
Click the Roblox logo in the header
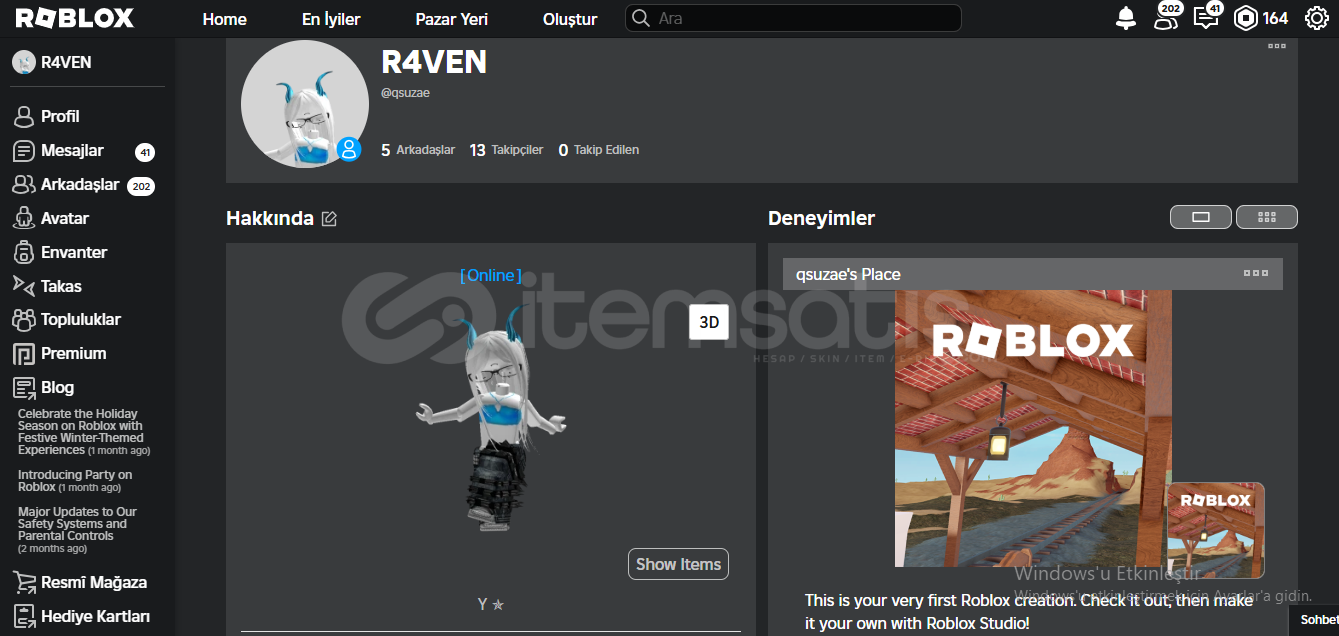pos(75,18)
